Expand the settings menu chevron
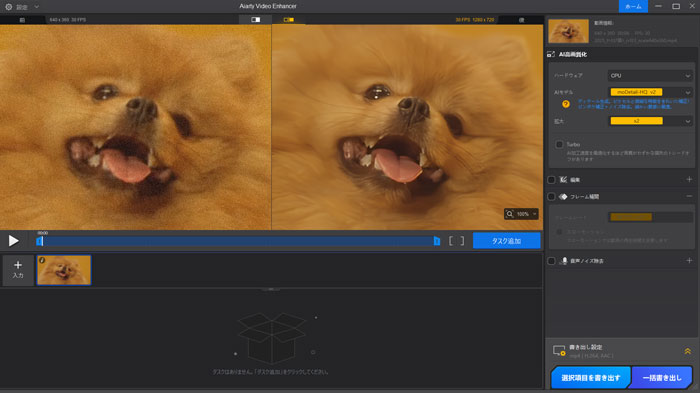 click(37, 7)
